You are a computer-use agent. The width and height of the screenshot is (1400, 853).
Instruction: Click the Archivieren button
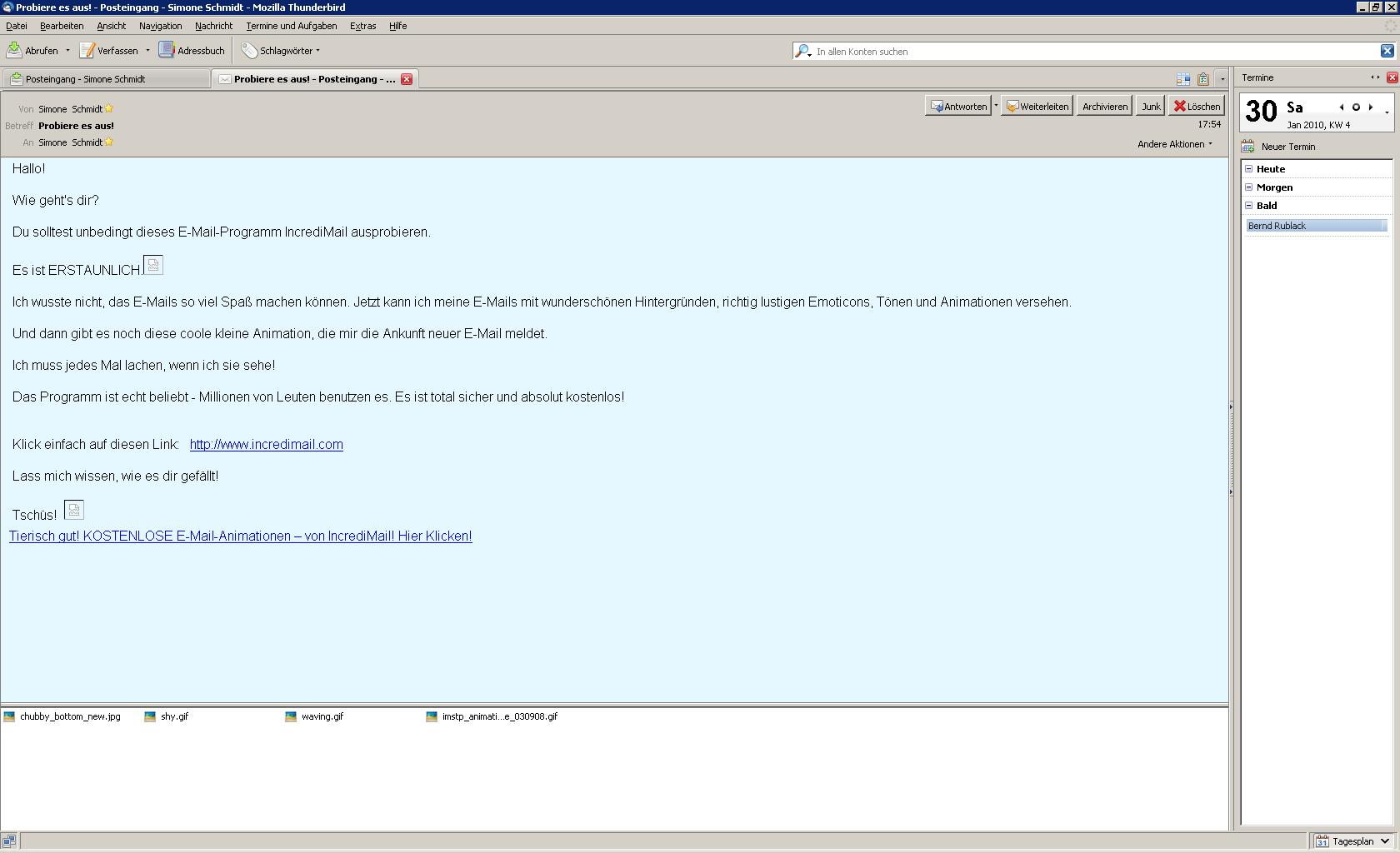[x=1105, y=106]
